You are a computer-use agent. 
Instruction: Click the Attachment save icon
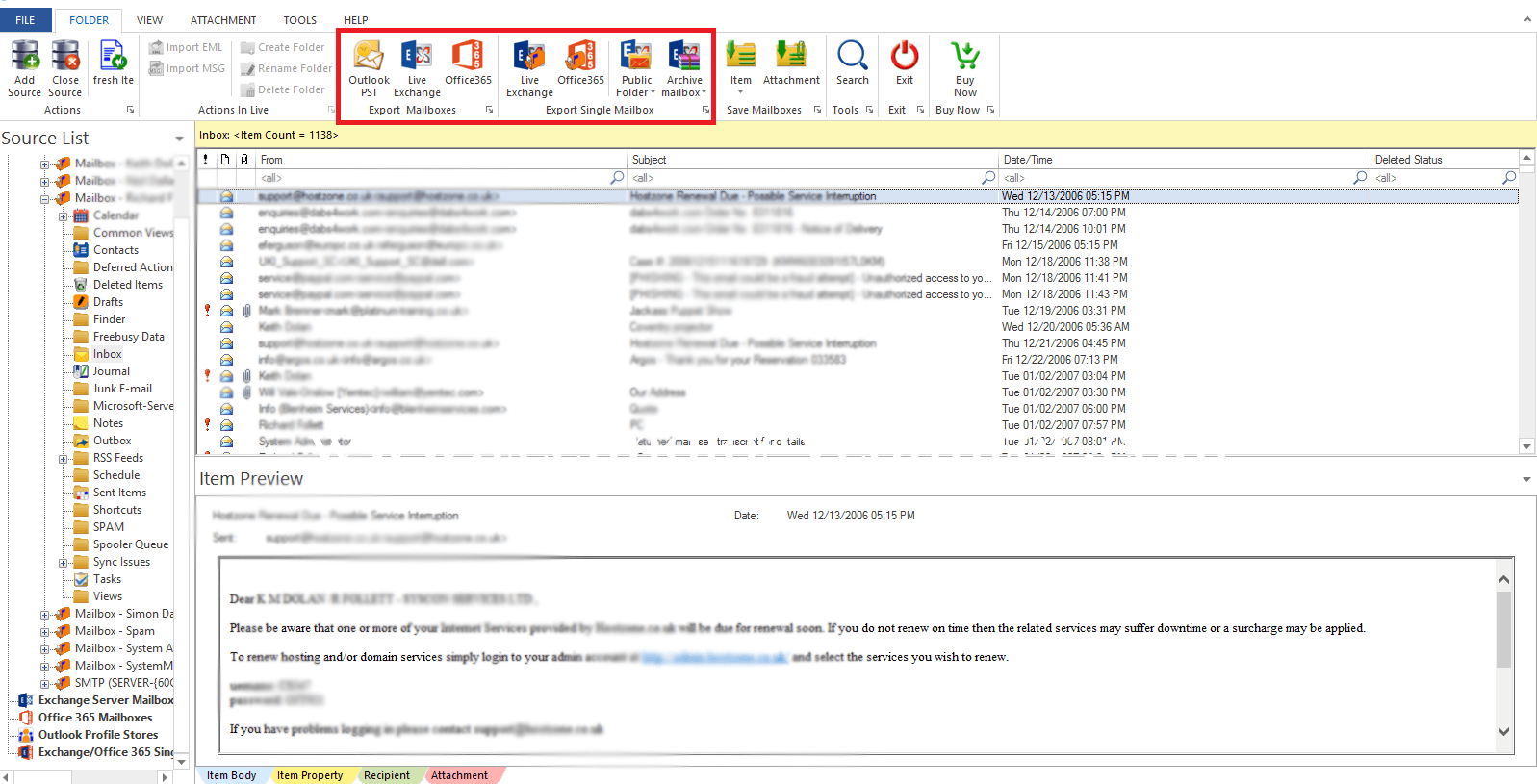pos(791,56)
